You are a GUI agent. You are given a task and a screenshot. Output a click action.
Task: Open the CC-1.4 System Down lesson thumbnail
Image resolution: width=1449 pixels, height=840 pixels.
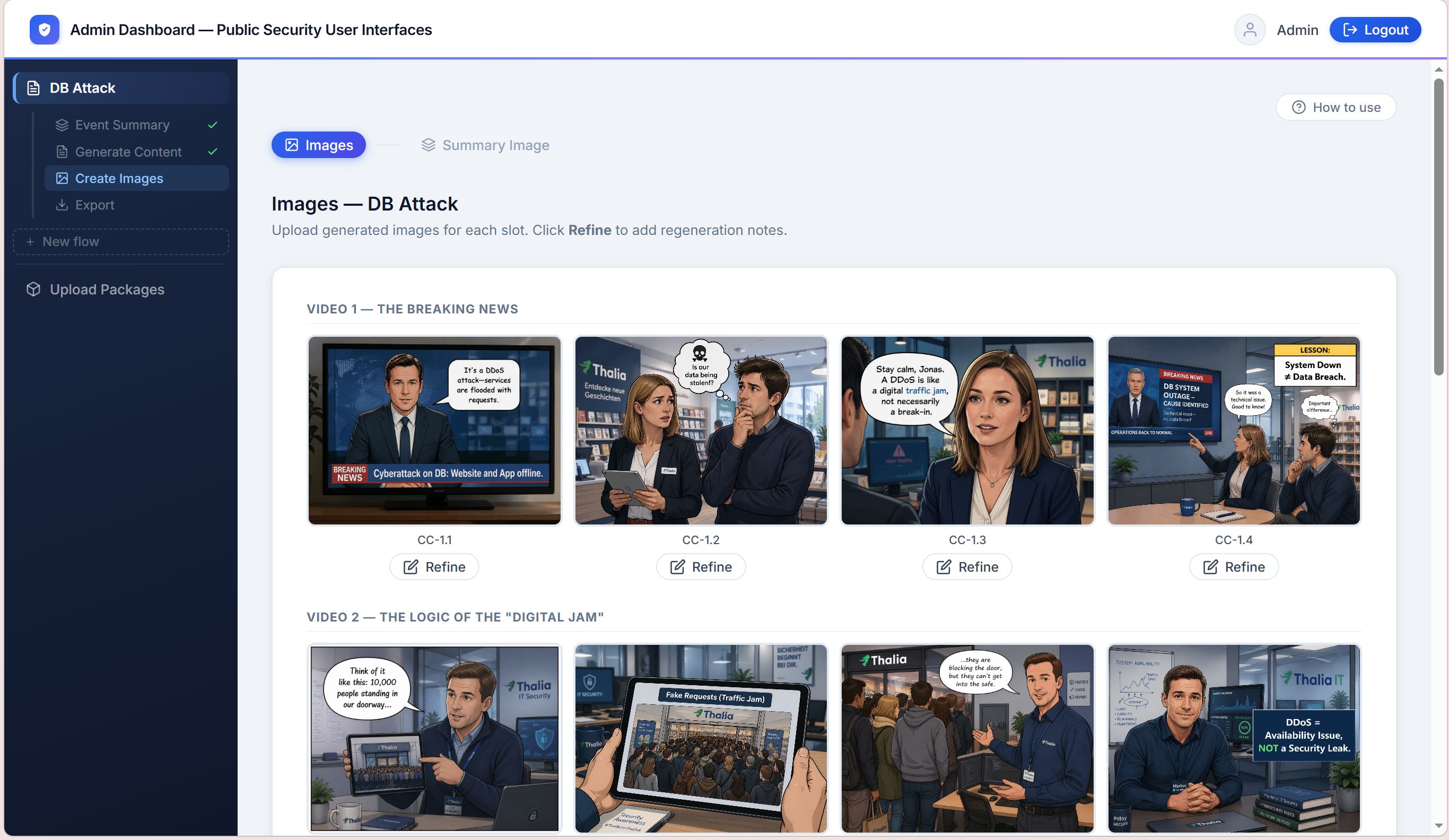(x=1234, y=431)
